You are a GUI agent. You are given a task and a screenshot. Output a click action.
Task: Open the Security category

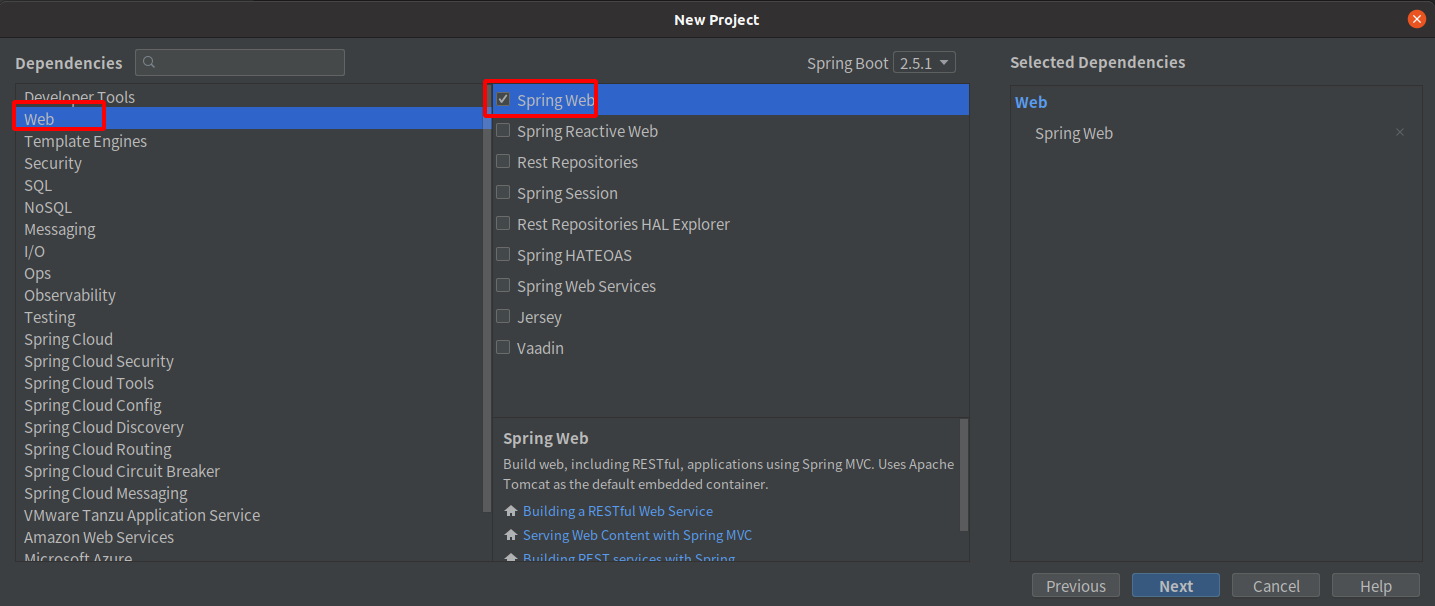click(x=248, y=163)
